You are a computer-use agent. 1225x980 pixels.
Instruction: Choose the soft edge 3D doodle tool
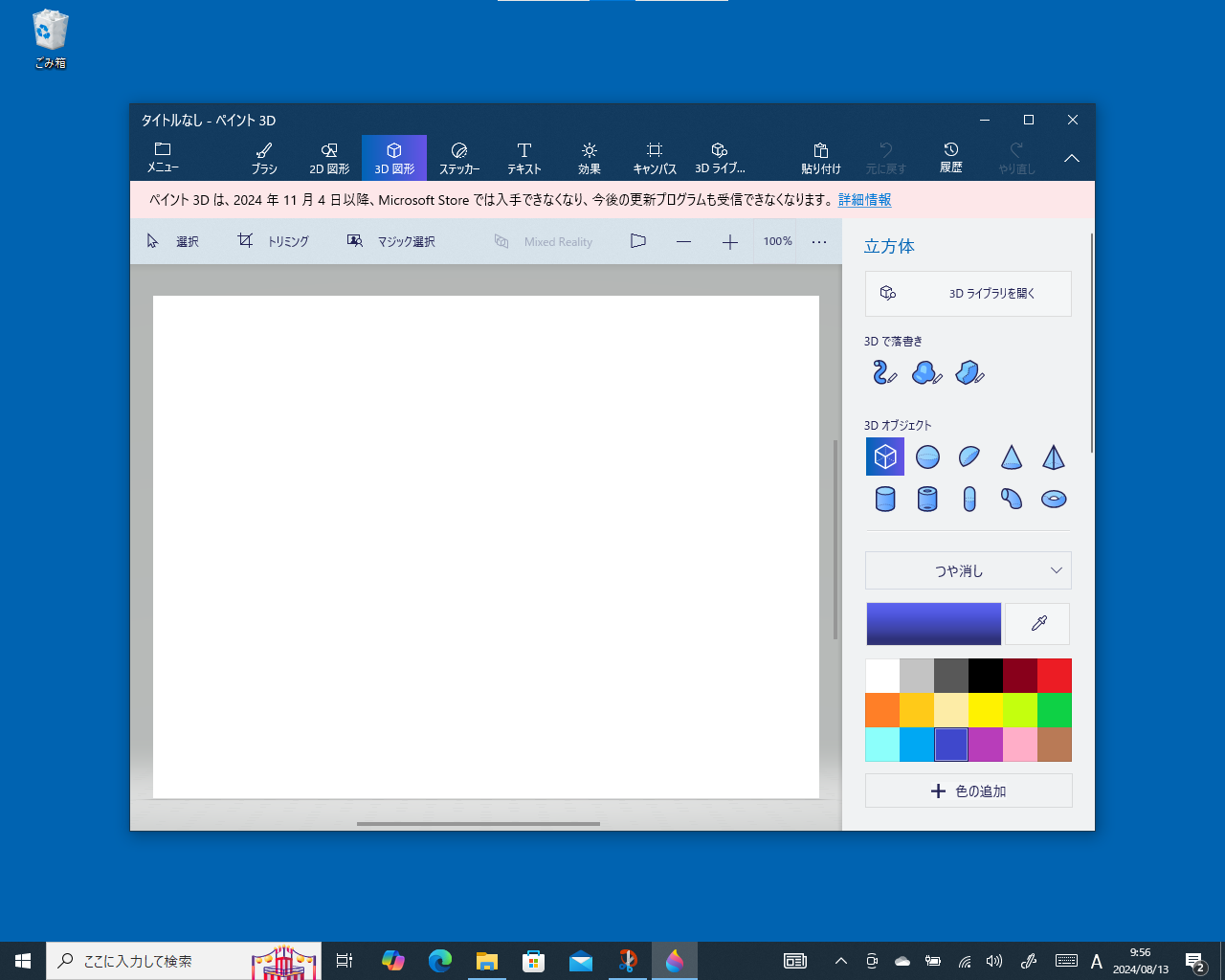point(926,372)
